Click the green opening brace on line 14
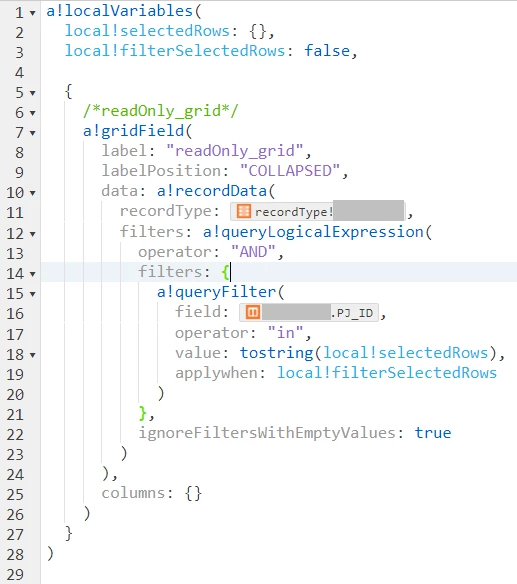517x584 pixels. (x=225, y=272)
